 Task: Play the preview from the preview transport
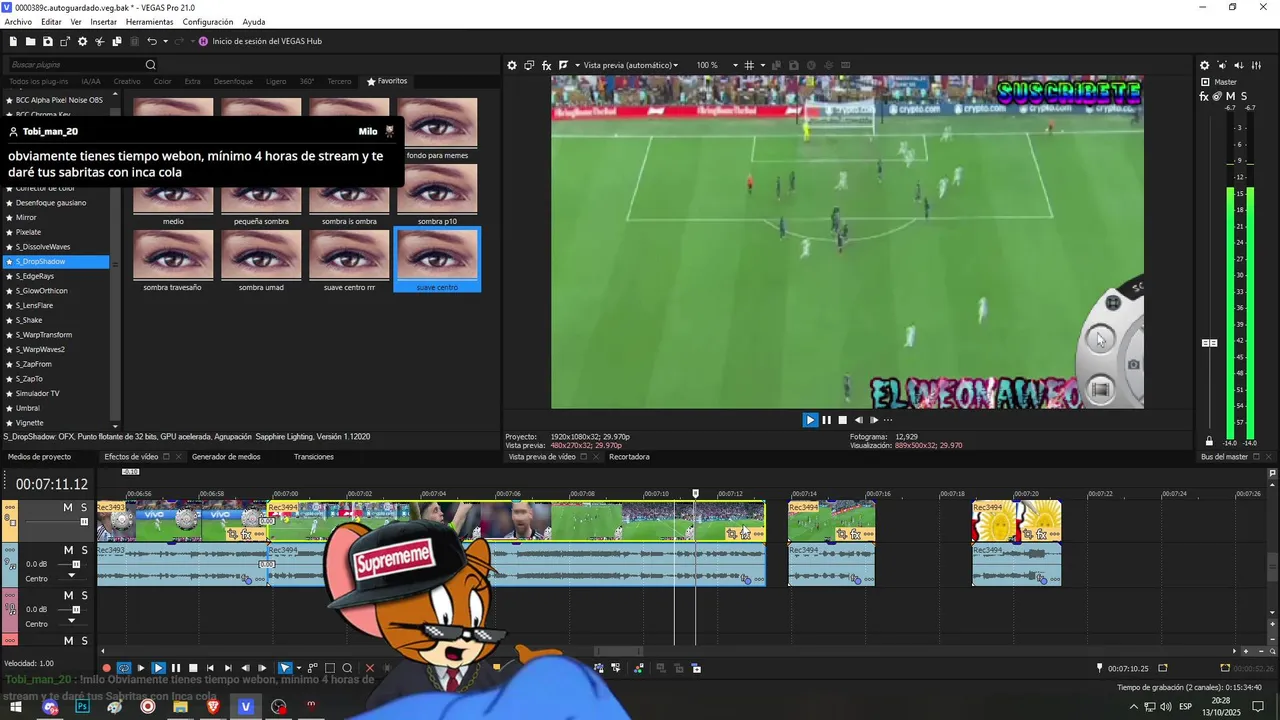[810, 420]
